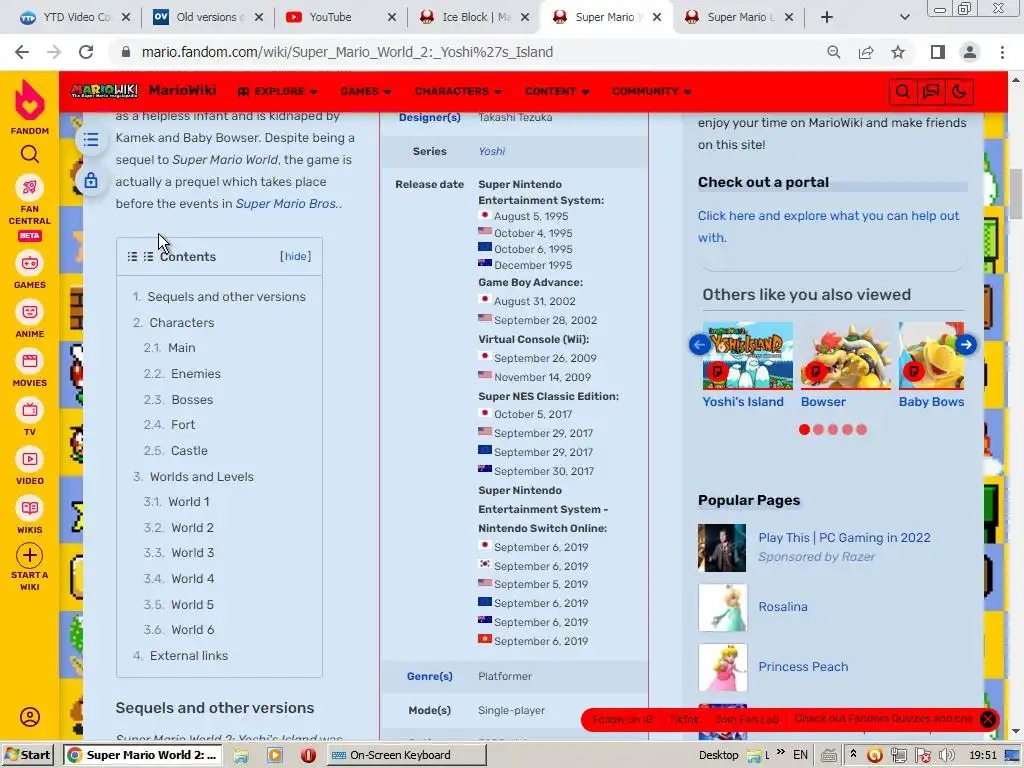Open Chrome zoom magnifier icon

(833, 52)
